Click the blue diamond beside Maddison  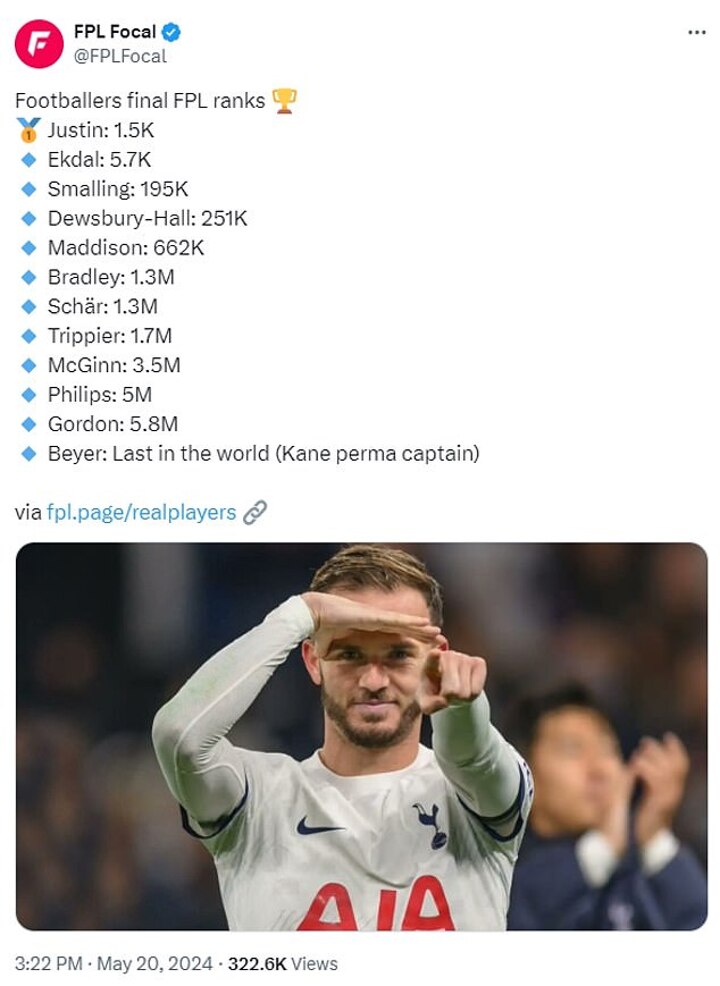pos(29,247)
